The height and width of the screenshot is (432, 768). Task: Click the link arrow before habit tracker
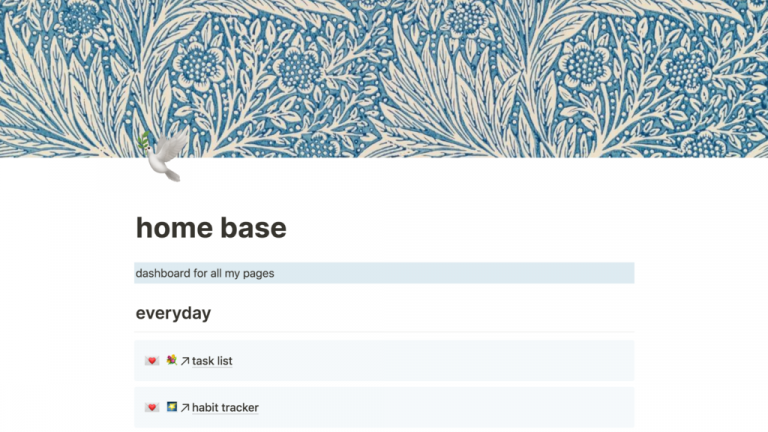pos(185,408)
